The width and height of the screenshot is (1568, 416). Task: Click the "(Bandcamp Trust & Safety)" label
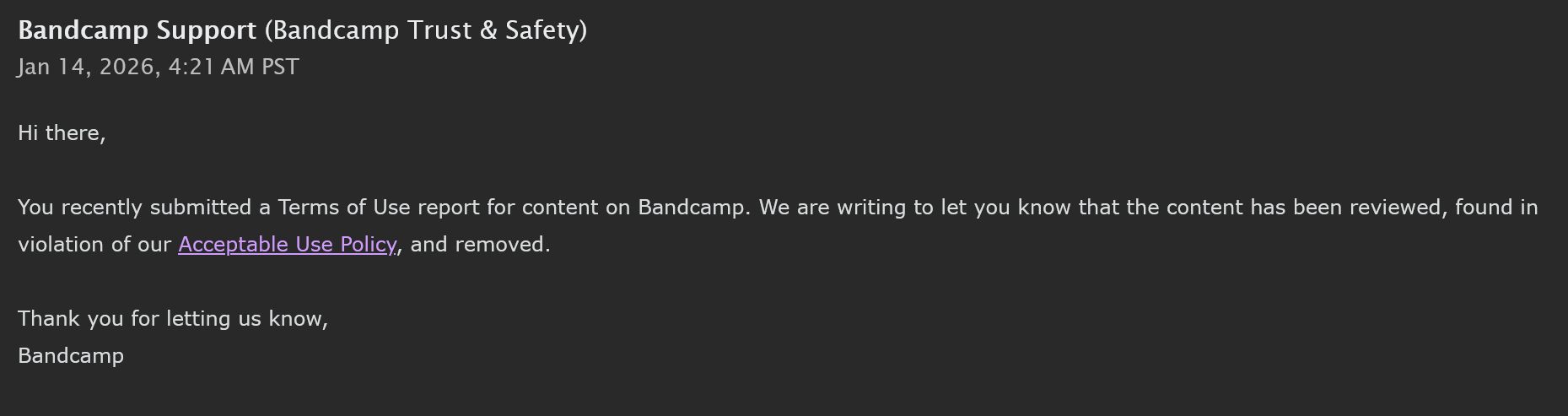tap(426, 30)
